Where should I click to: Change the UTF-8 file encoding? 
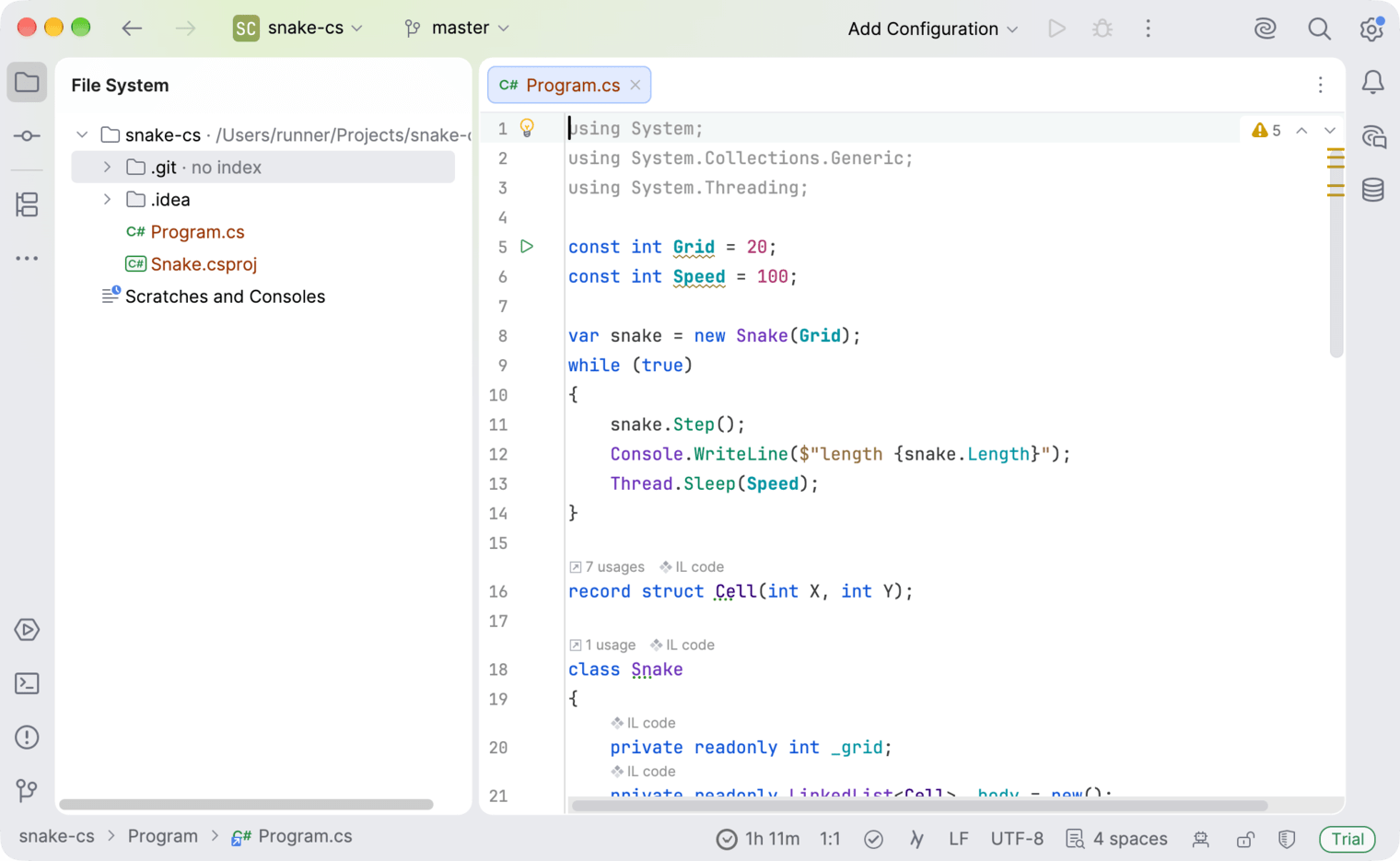pos(1017,839)
